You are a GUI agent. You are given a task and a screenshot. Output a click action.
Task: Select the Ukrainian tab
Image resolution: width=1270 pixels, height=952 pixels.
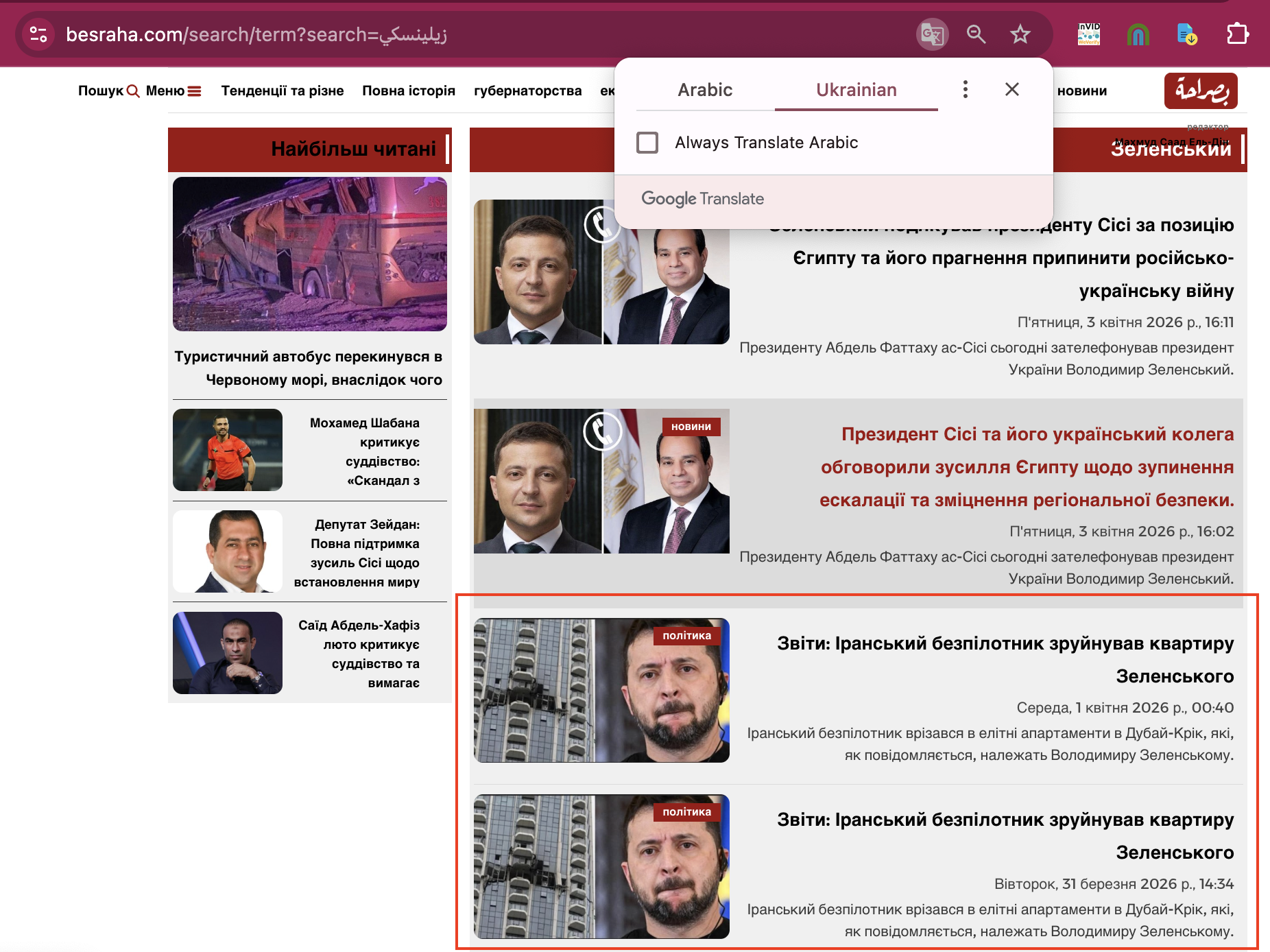(856, 90)
